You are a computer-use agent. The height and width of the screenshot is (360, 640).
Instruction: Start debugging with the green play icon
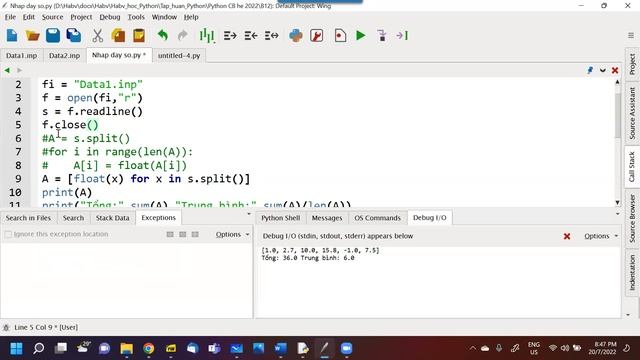point(360,36)
